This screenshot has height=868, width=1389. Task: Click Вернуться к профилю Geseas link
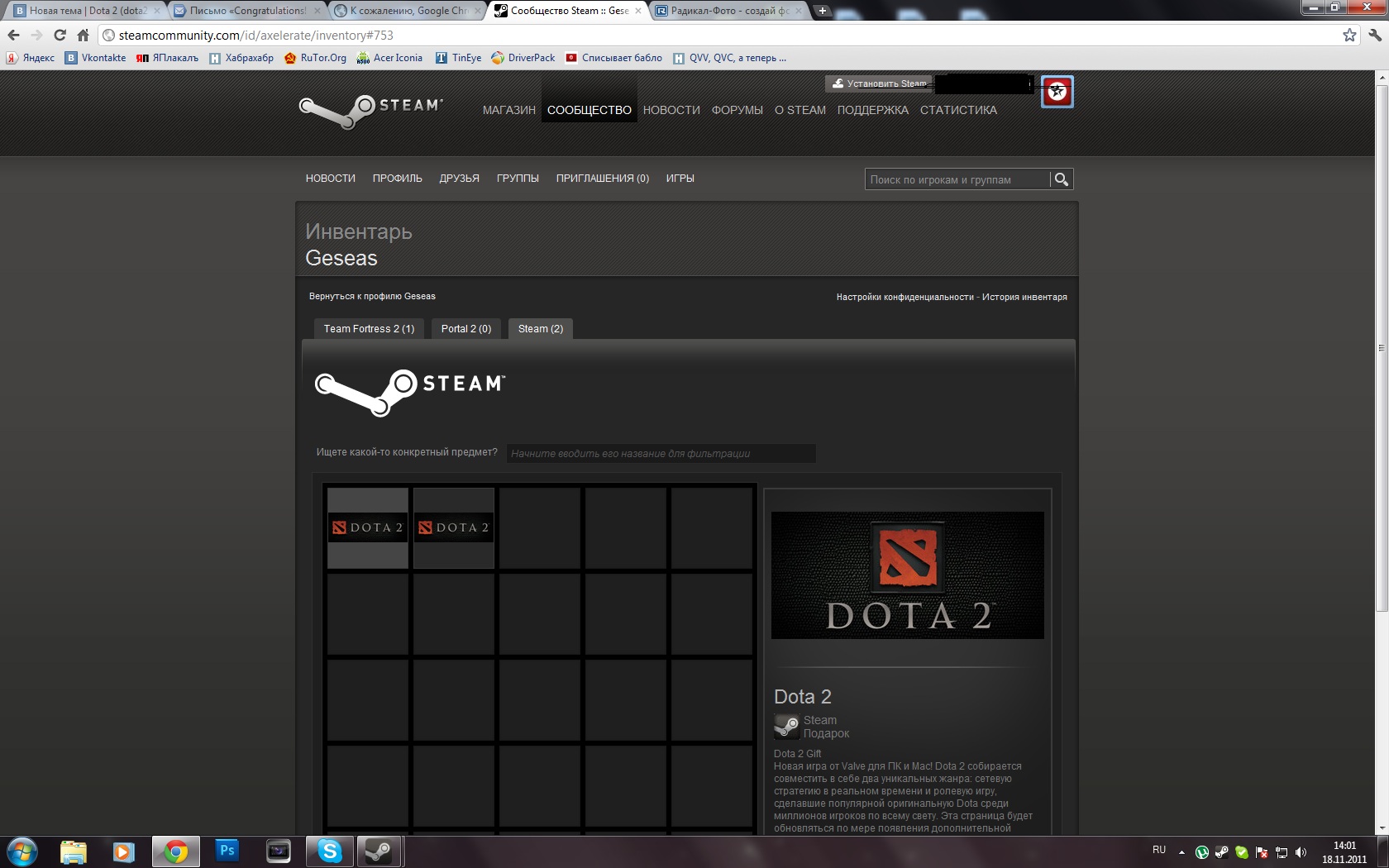point(372,296)
